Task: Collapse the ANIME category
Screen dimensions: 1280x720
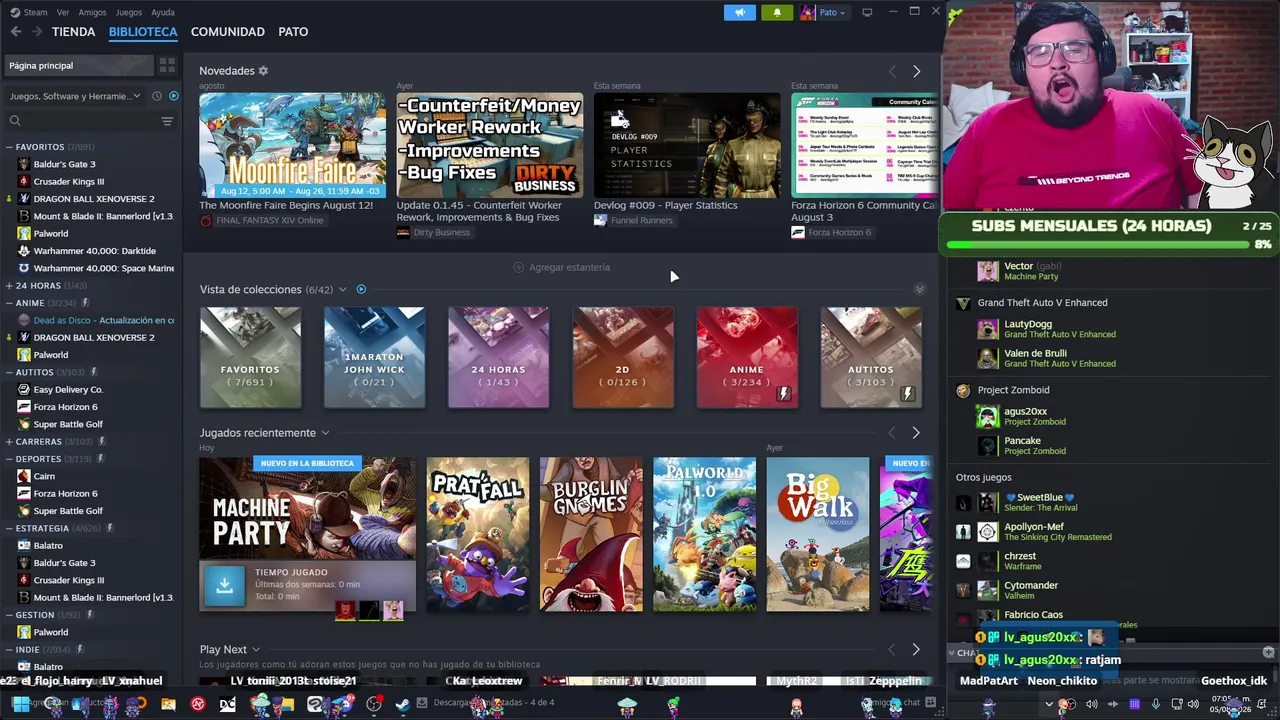Action: click(9, 303)
